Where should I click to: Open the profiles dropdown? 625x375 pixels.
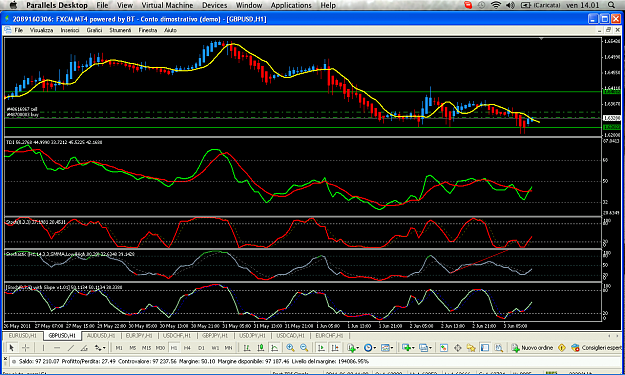pos(425,348)
